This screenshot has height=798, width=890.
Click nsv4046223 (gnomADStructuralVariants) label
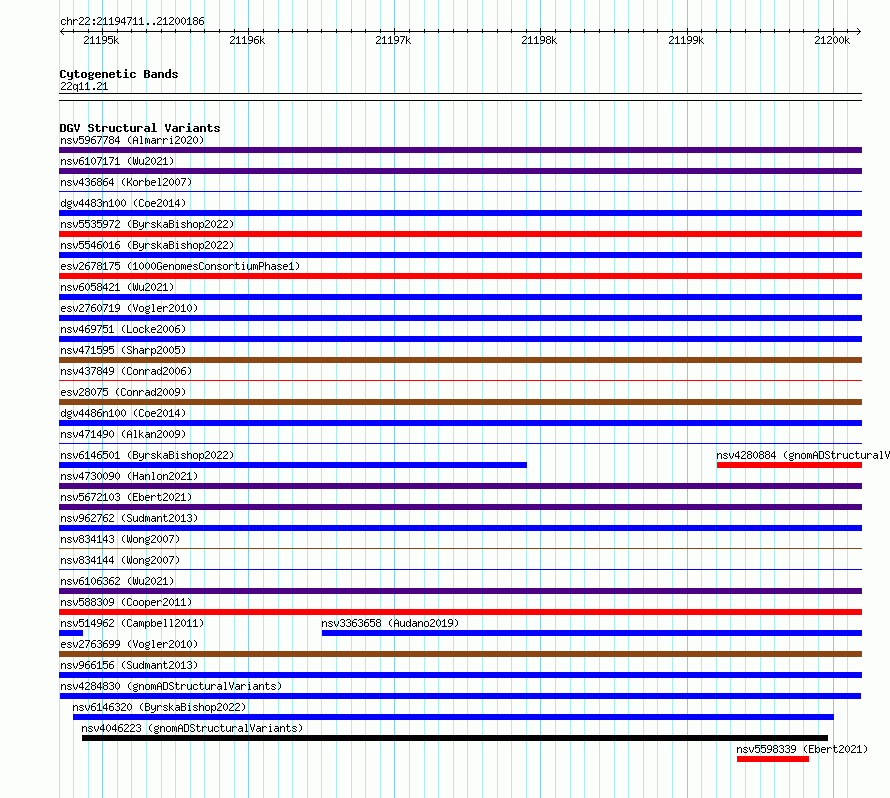192,728
